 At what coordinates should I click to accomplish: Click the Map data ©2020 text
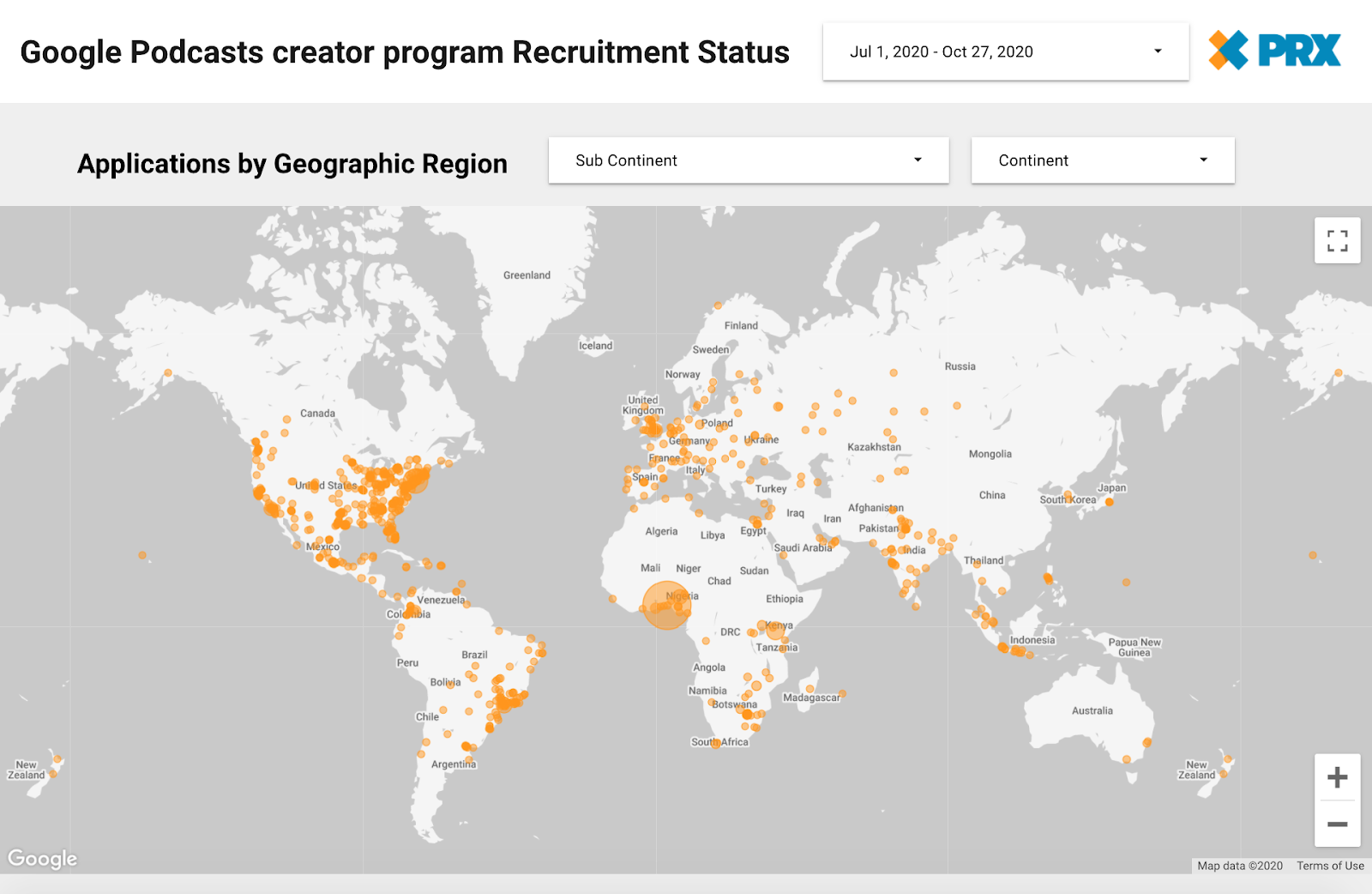[1240, 866]
